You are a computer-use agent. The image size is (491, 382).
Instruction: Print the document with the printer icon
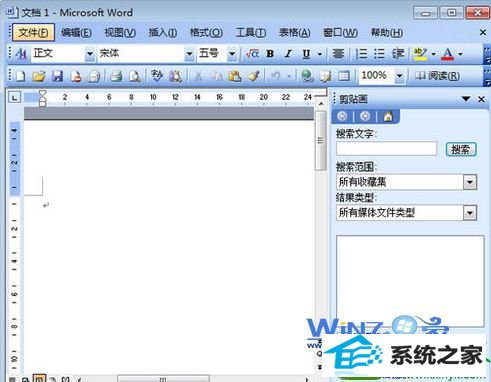coord(116,76)
